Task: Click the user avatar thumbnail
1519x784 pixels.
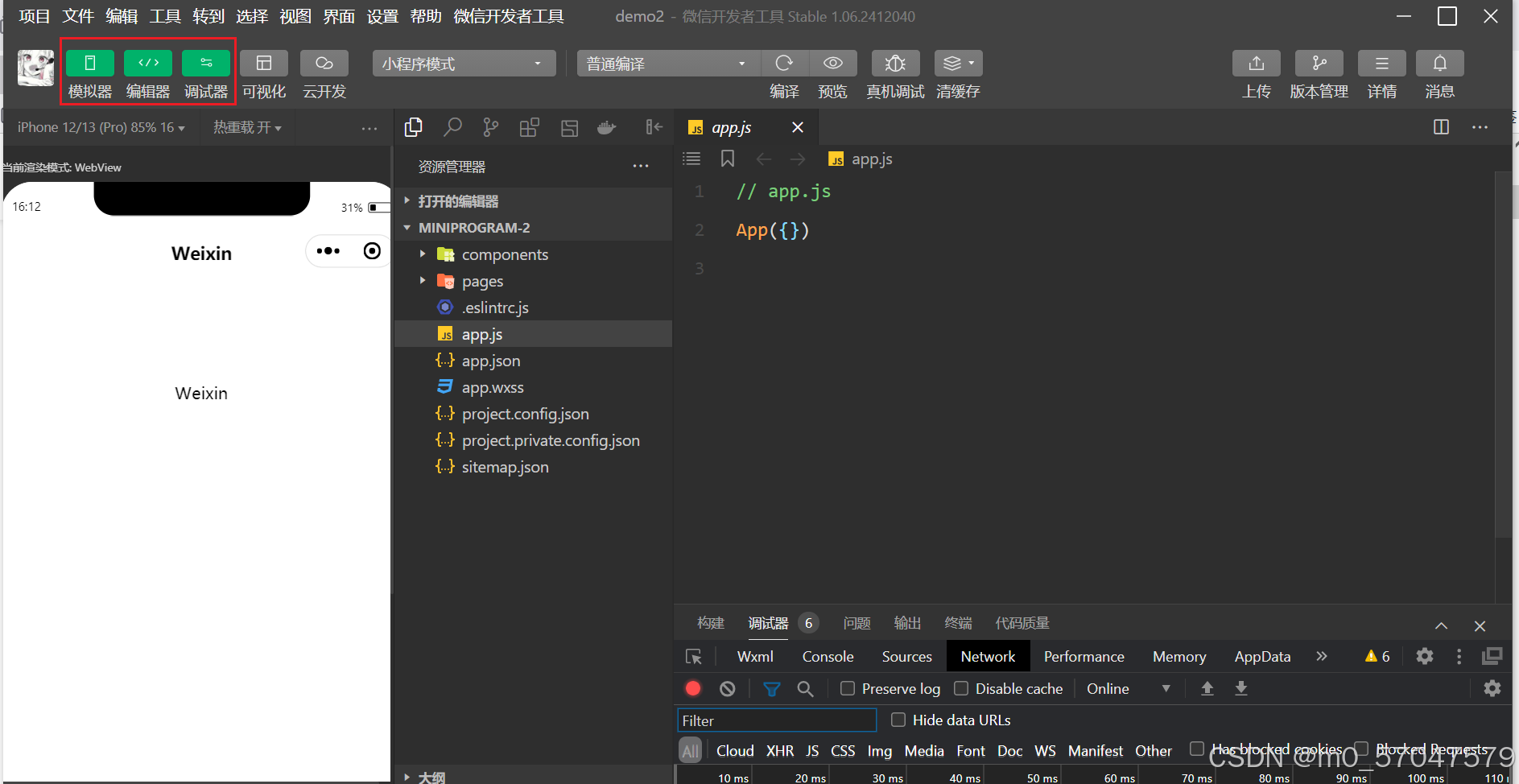Action: pos(36,68)
